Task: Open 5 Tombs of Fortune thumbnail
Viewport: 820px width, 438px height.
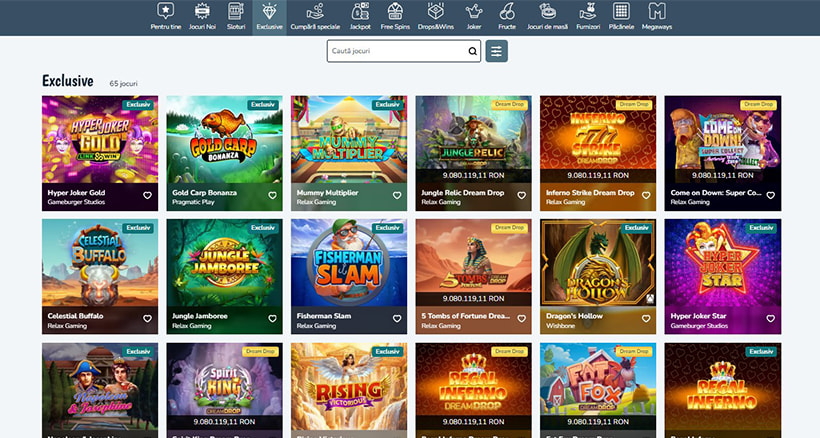Action: pyautogui.click(x=473, y=262)
